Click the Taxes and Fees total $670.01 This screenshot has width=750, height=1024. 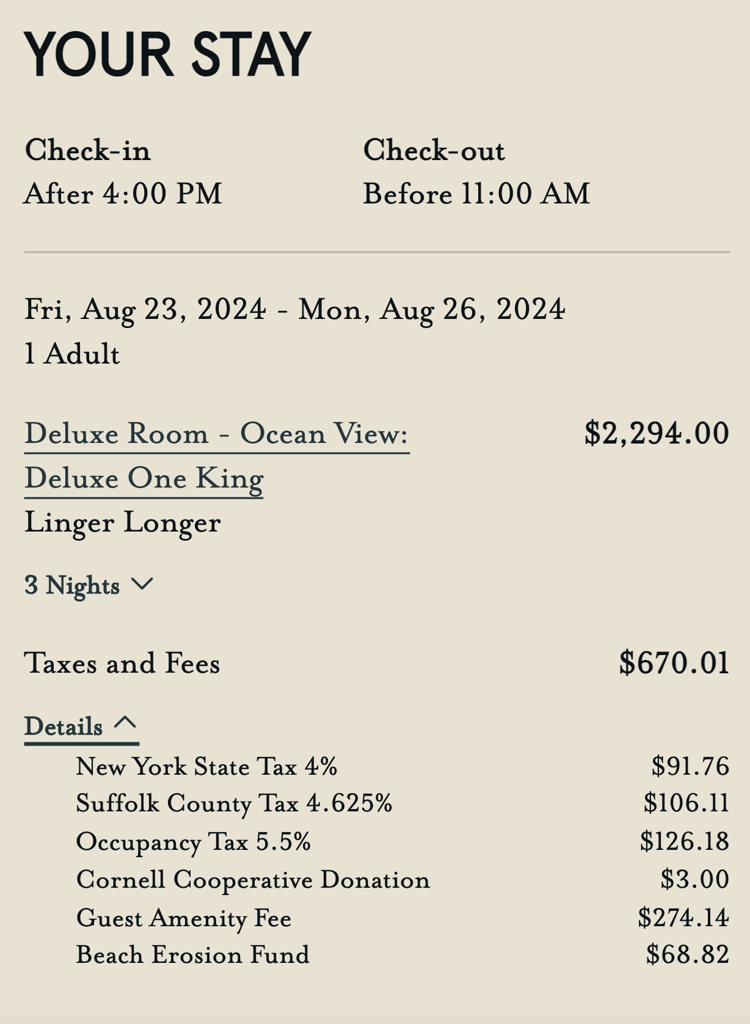[x=674, y=663]
